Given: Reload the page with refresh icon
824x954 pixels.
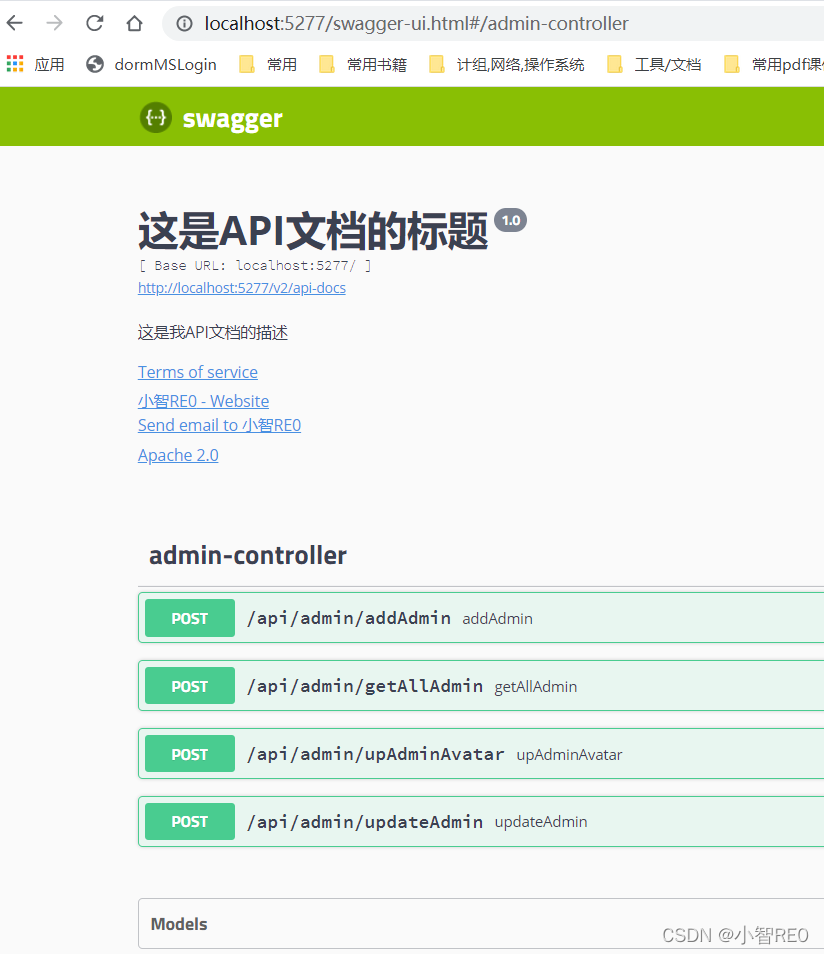Looking at the screenshot, I should click(x=94, y=23).
